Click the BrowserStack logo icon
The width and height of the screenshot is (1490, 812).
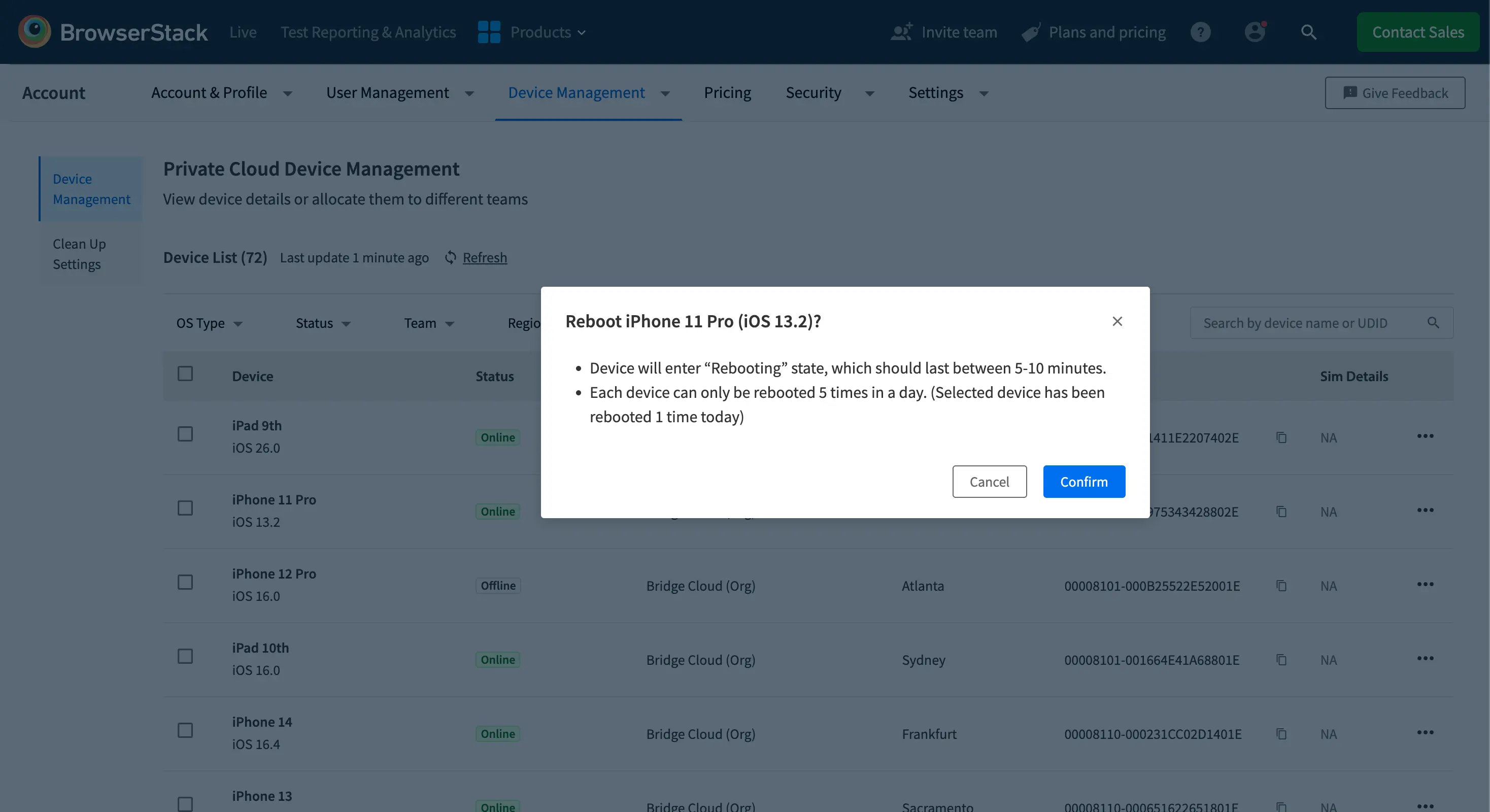tap(34, 31)
